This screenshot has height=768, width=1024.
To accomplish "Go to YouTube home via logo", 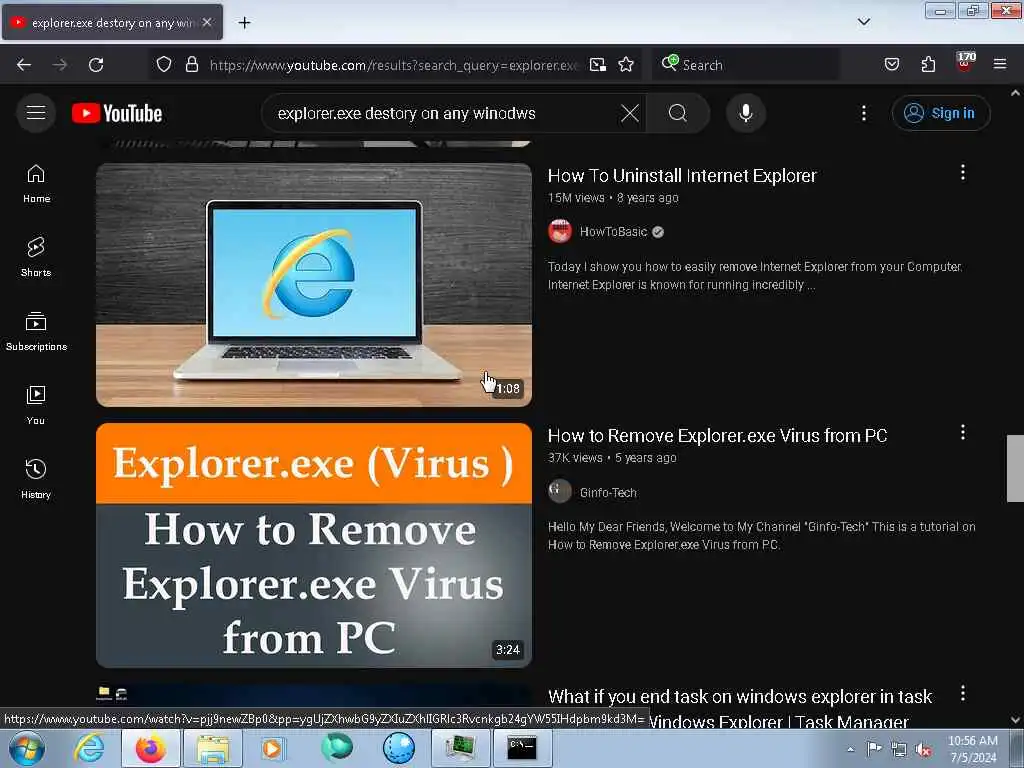I will 117,113.
